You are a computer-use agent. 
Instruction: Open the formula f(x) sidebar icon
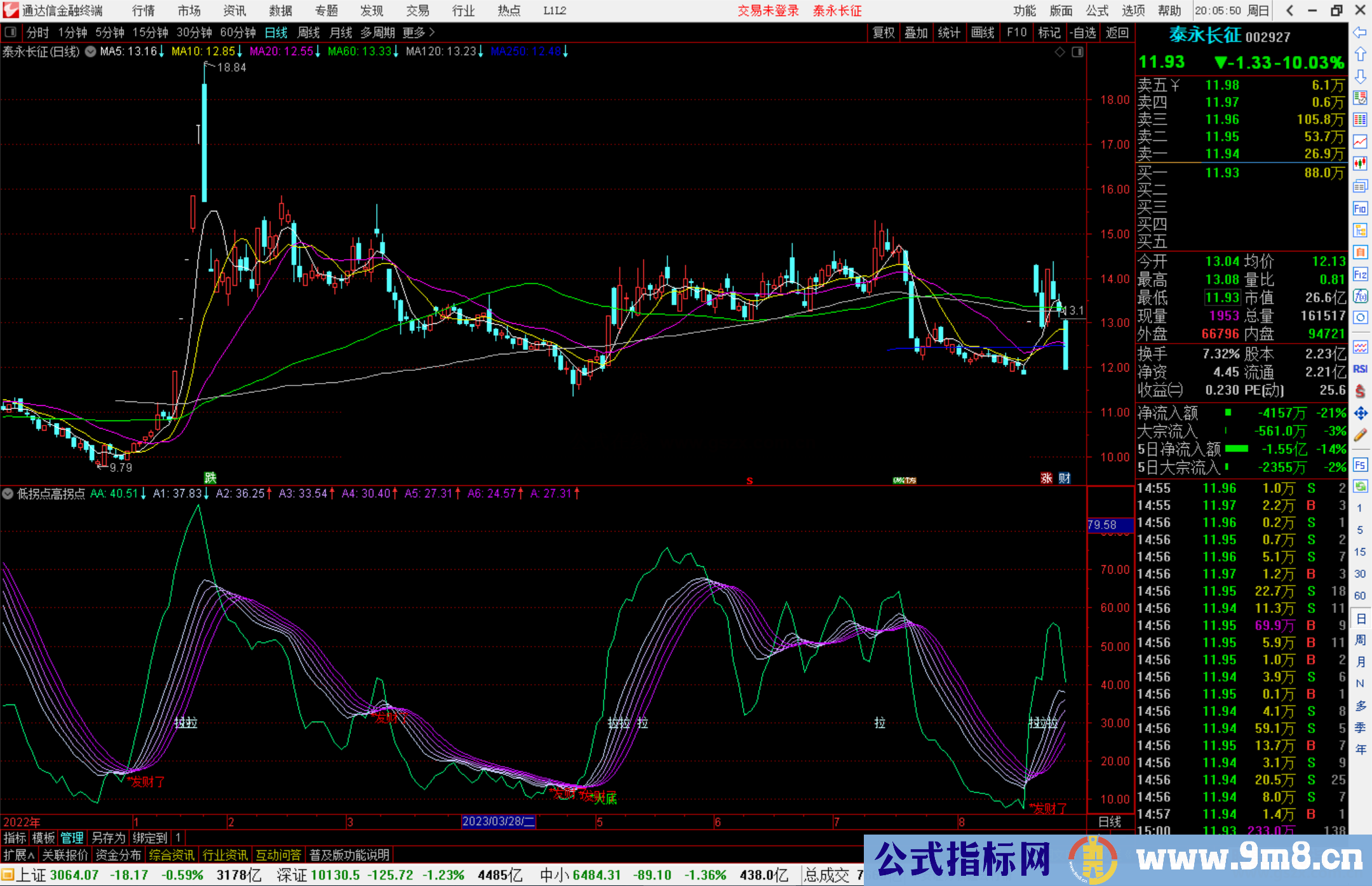coord(1360,296)
